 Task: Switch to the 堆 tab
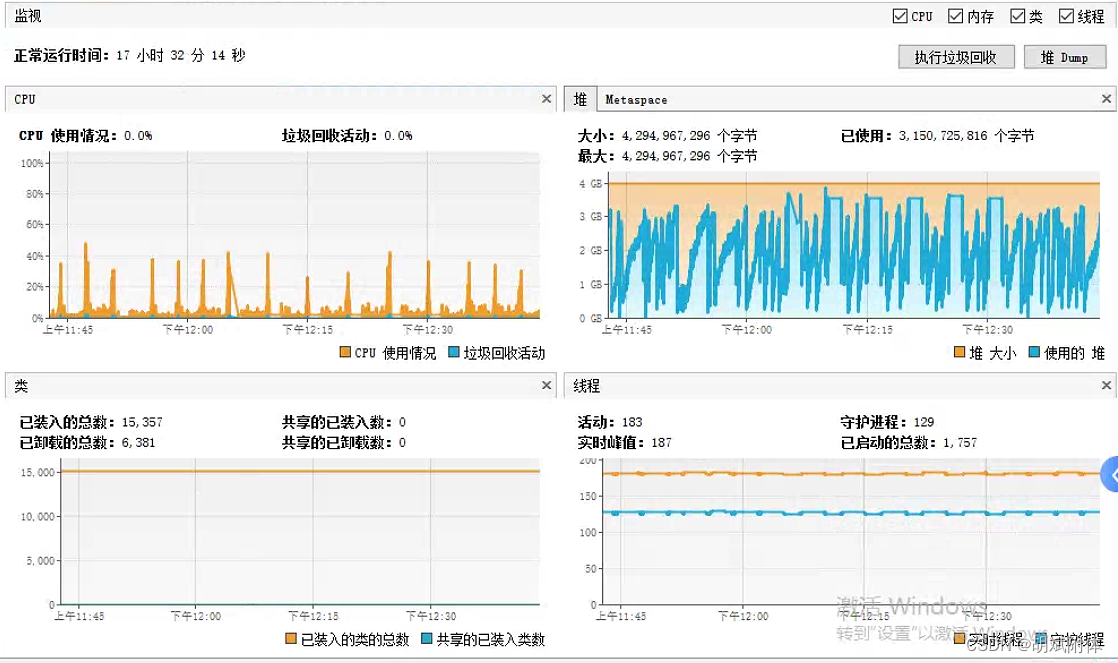click(580, 99)
